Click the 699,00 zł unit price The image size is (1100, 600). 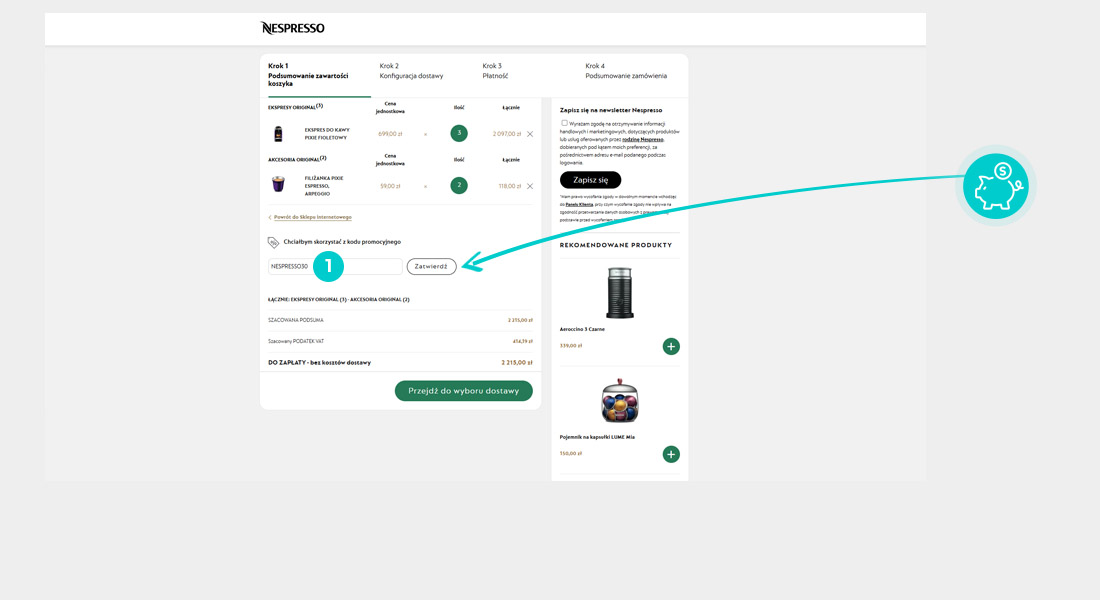pyautogui.click(x=390, y=133)
